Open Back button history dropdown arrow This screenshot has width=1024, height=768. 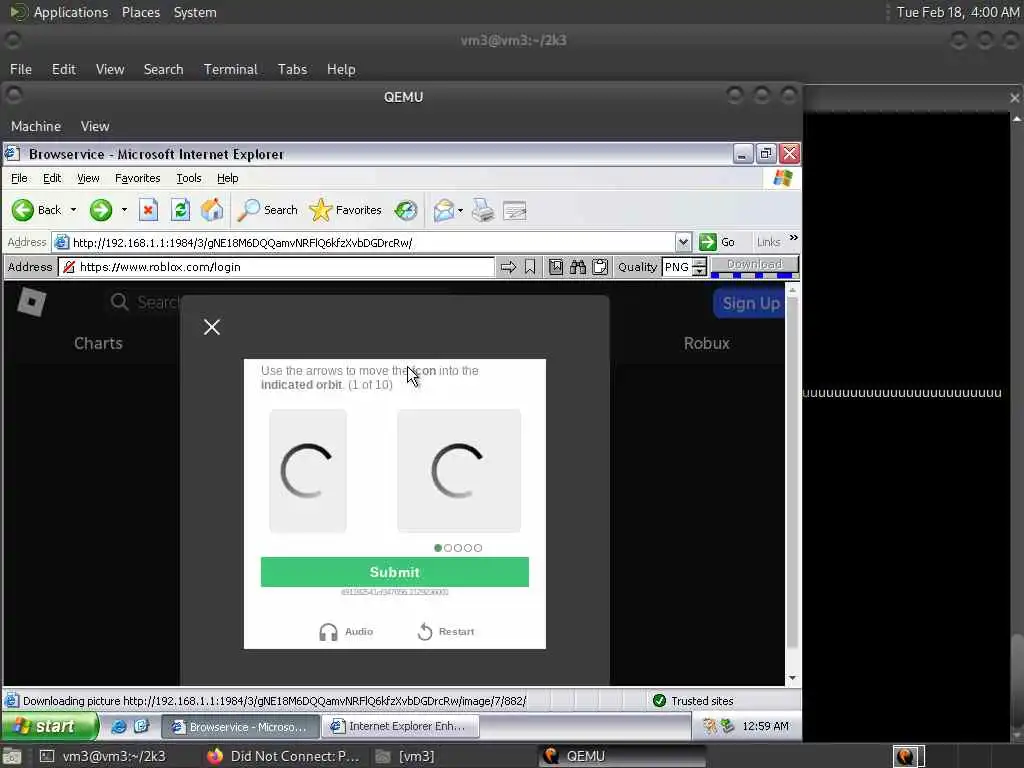click(73, 210)
